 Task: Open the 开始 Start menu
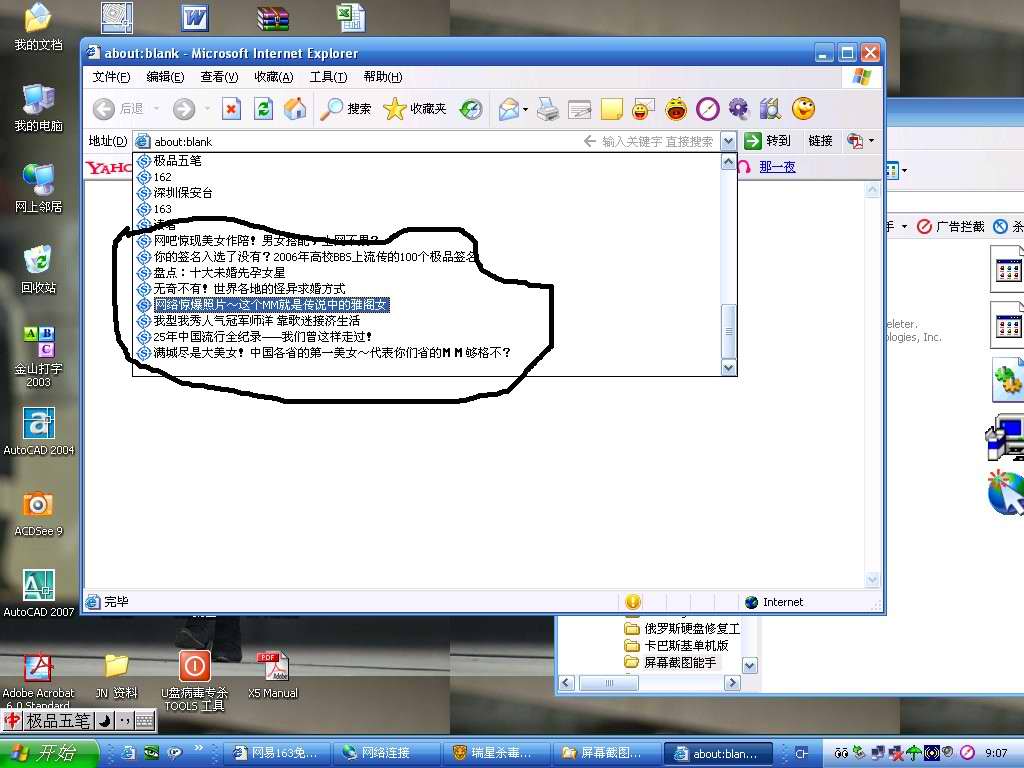click(49, 753)
